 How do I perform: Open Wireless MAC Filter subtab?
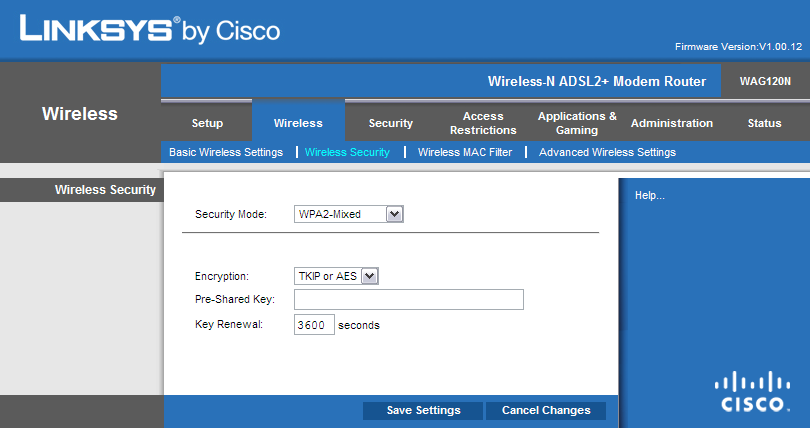pos(465,152)
